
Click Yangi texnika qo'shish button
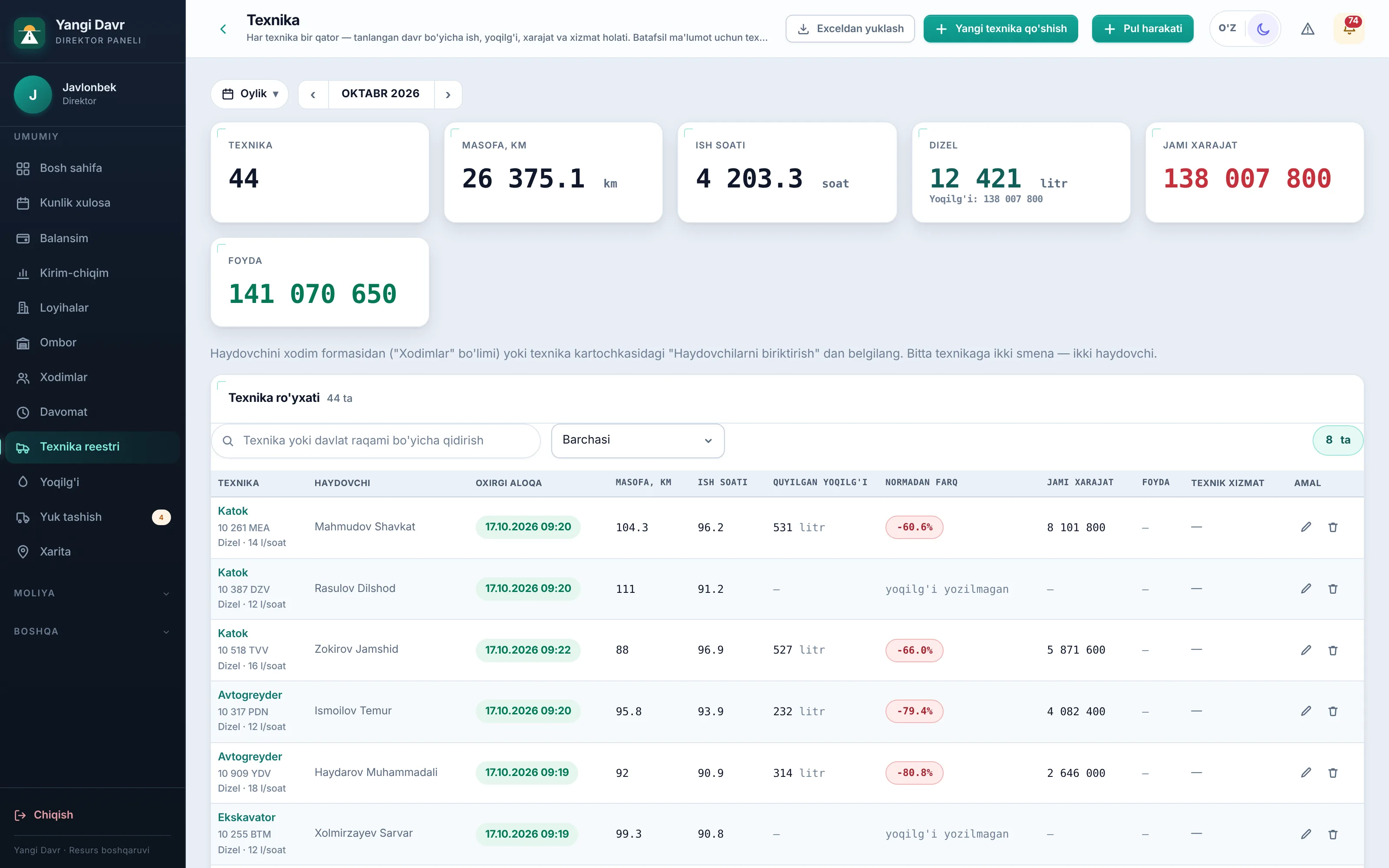click(x=1001, y=29)
